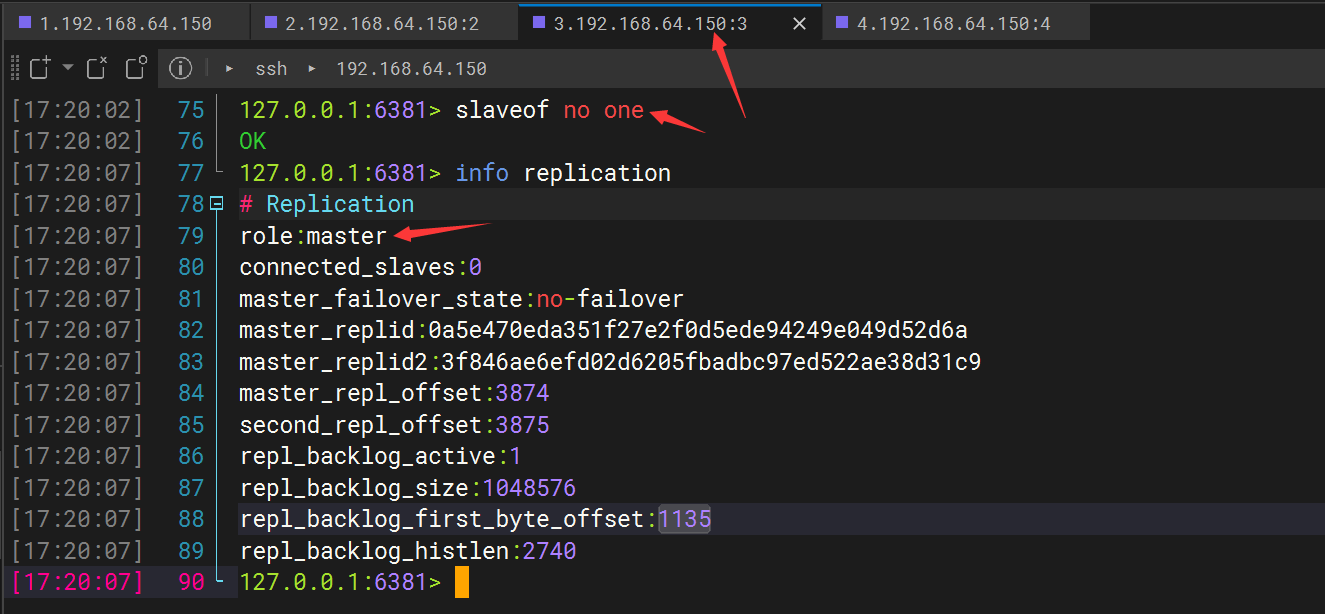
Task: Expand the arrow before ssh in breadcrumb
Action: [230, 69]
